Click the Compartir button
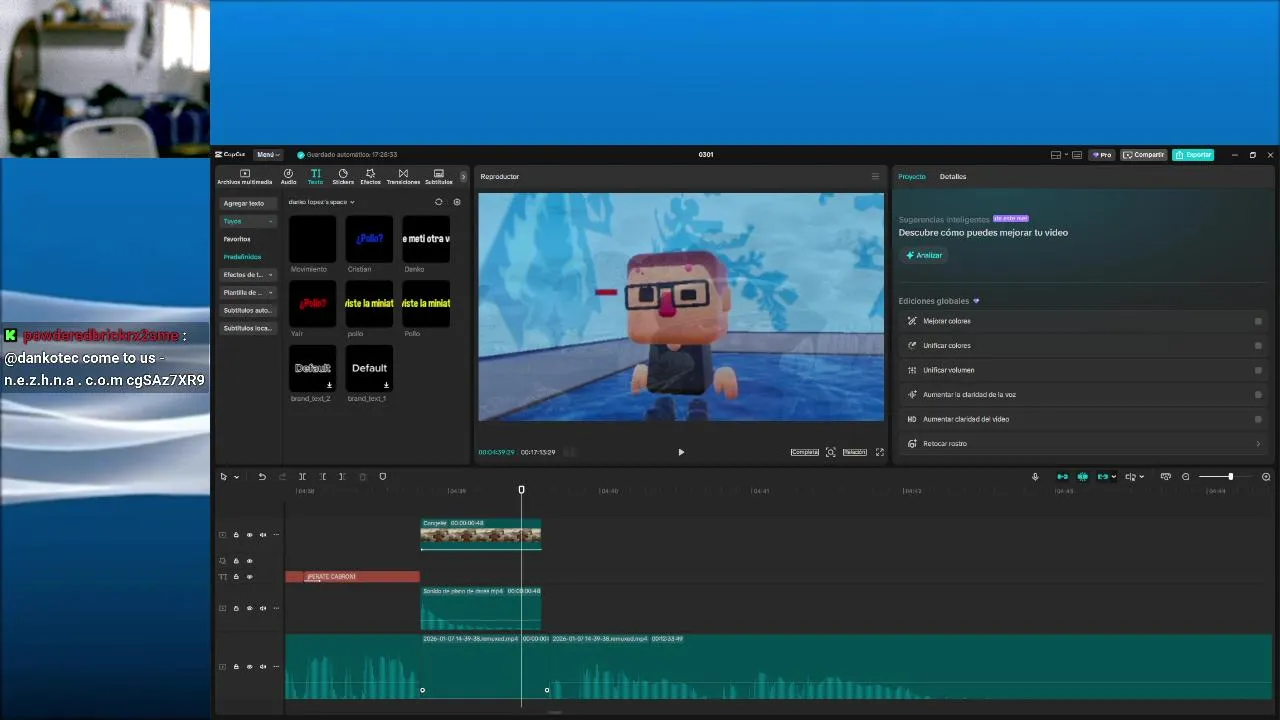This screenshot has height=720, width=1280. tap(1143, 155)
